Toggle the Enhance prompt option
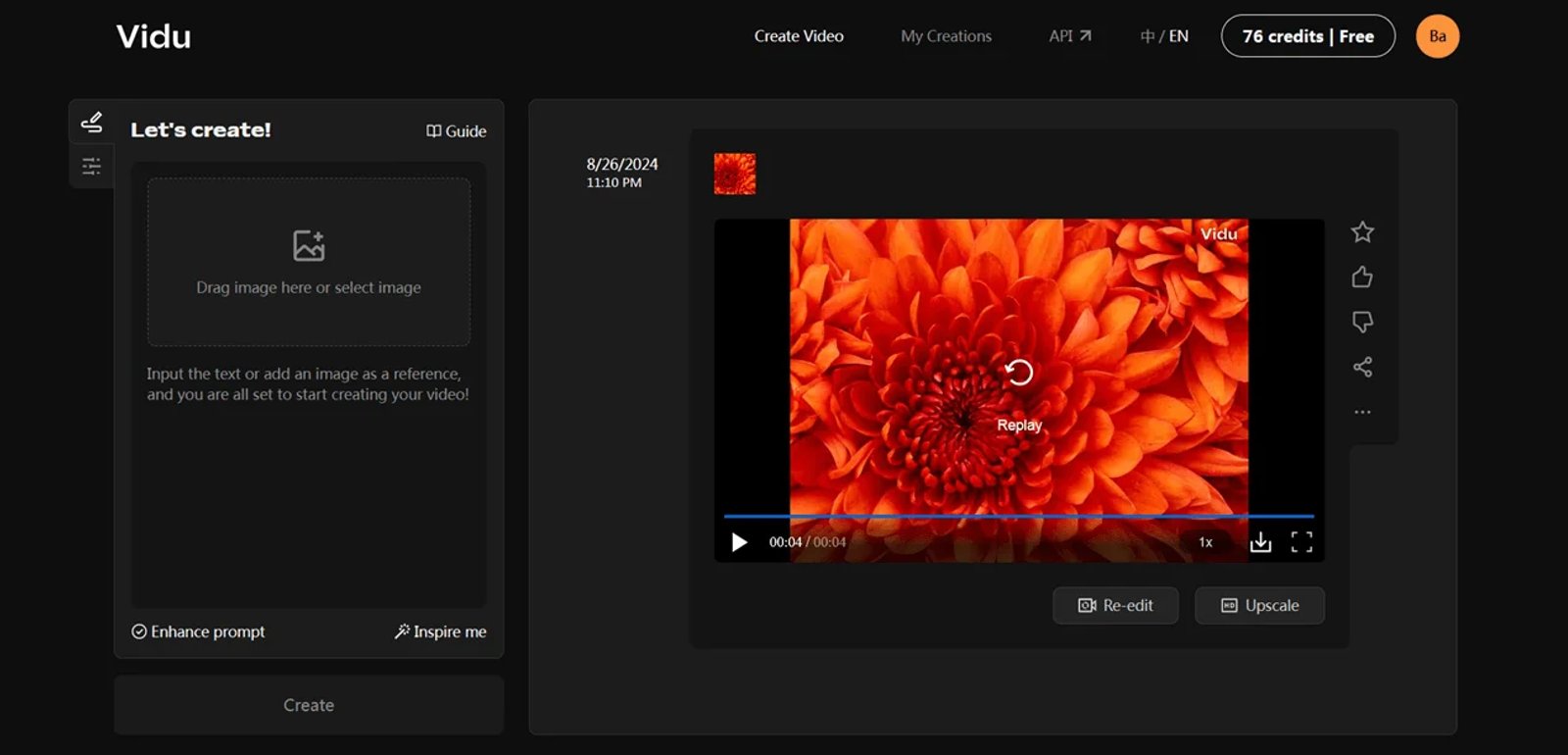This screenshot has width=1568, height=755. [199, 631]
